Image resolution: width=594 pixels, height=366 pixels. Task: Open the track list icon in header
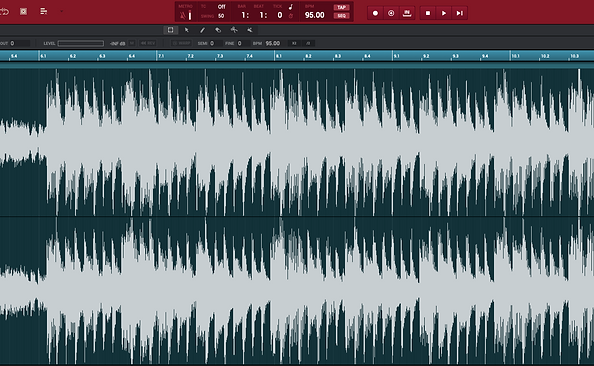click(x=44, y=12)
